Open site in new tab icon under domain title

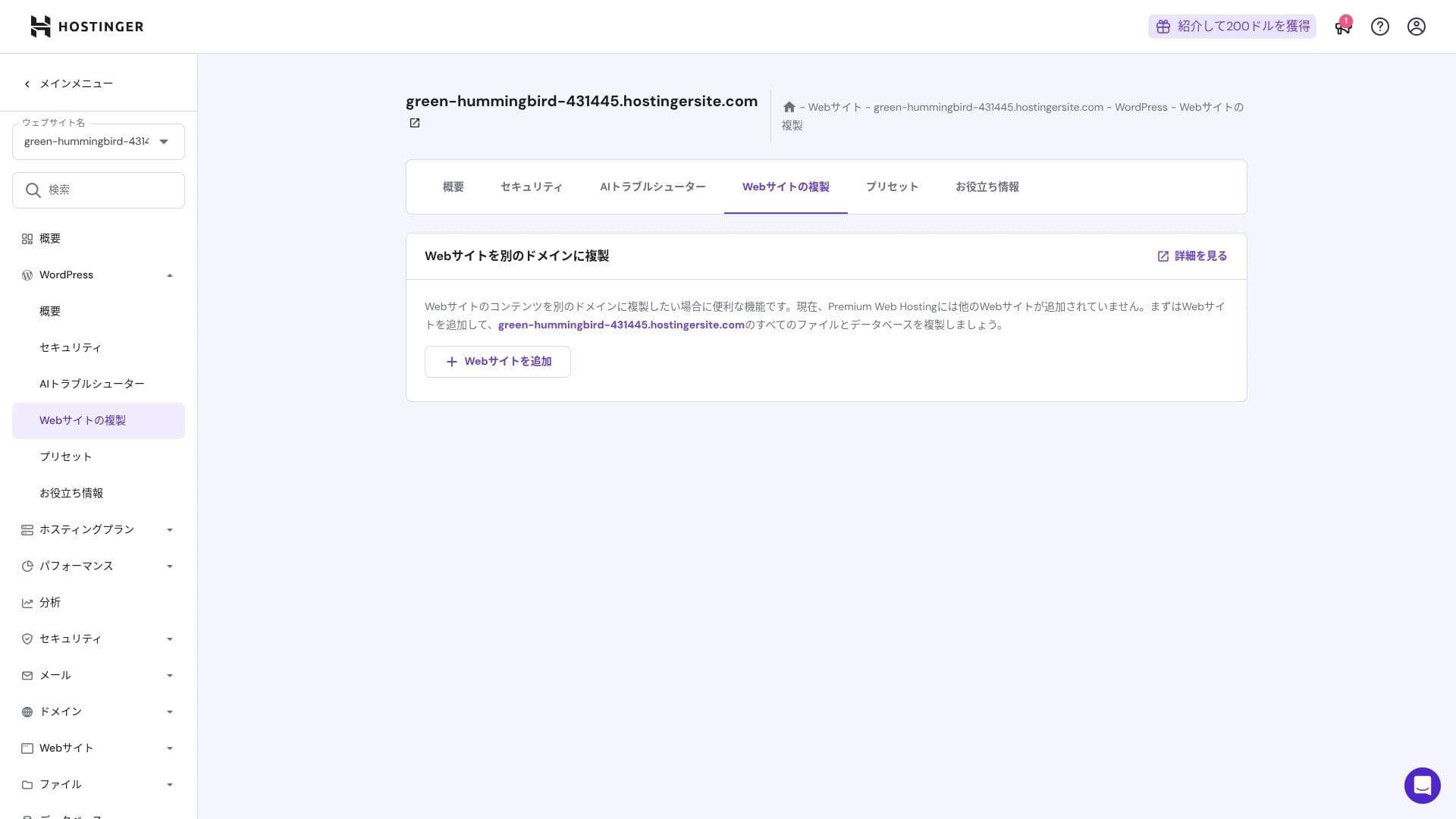[x=415, y=123]
